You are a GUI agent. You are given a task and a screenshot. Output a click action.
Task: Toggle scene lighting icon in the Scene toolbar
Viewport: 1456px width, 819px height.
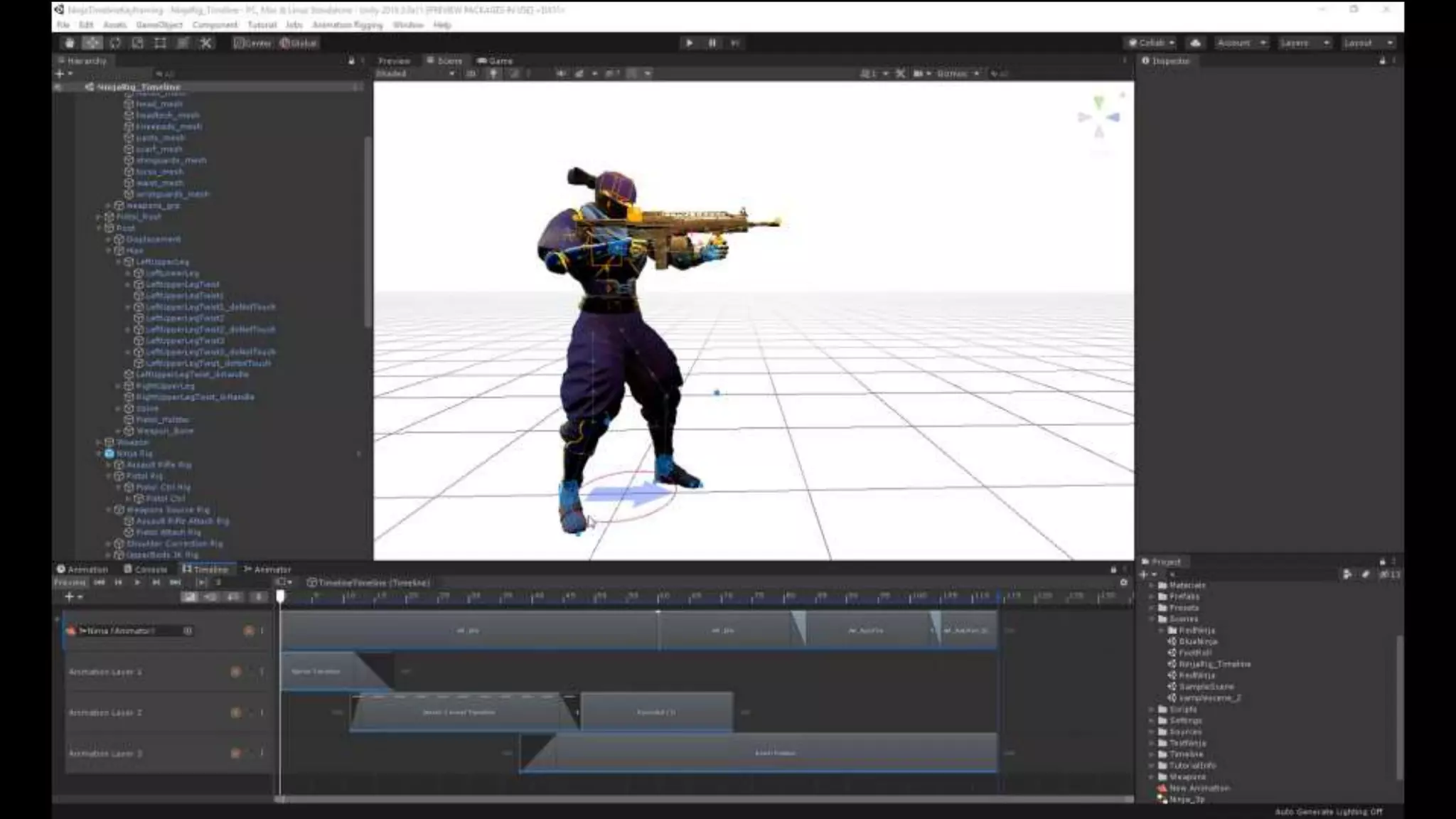click(x=493, y=73)
